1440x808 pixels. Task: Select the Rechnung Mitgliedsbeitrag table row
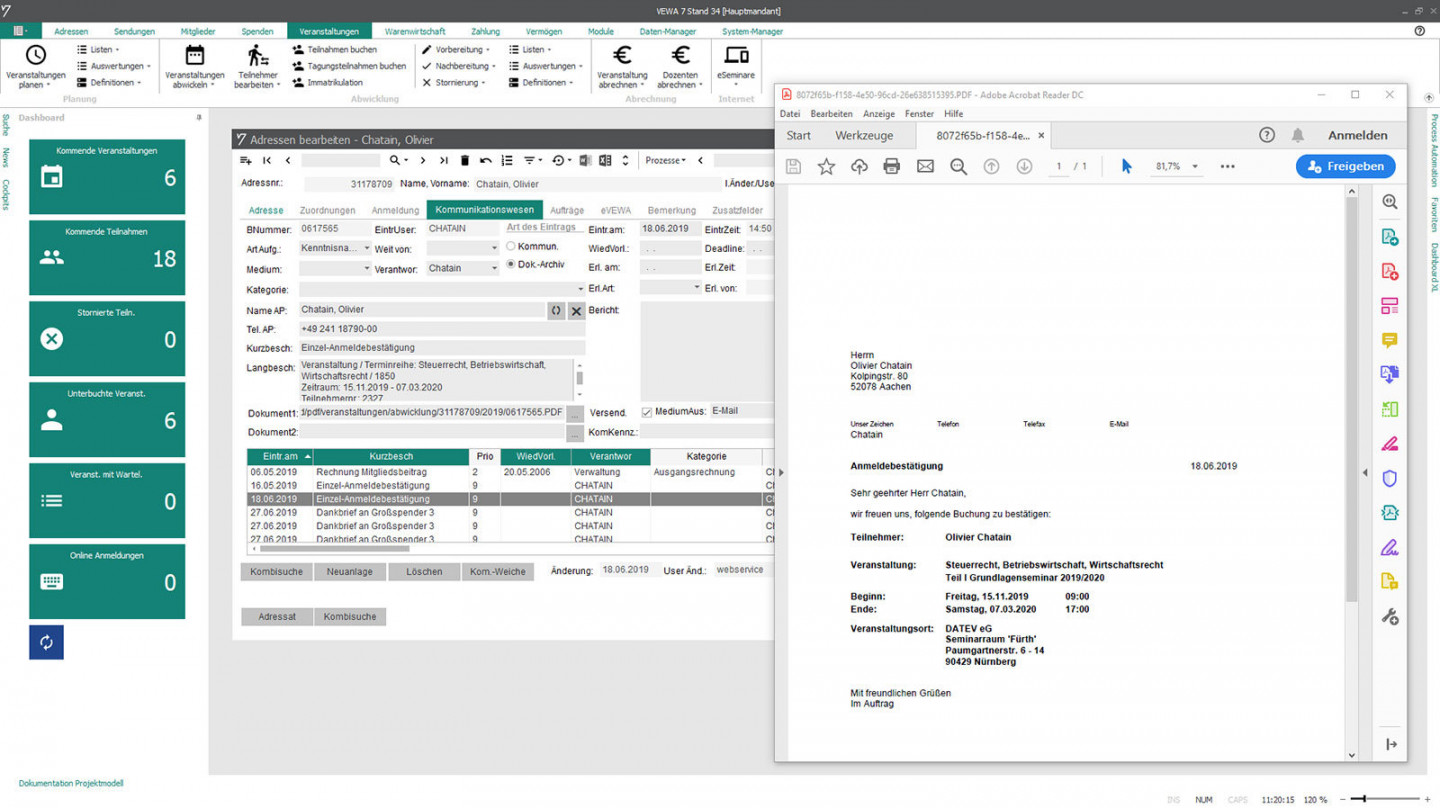510,472
